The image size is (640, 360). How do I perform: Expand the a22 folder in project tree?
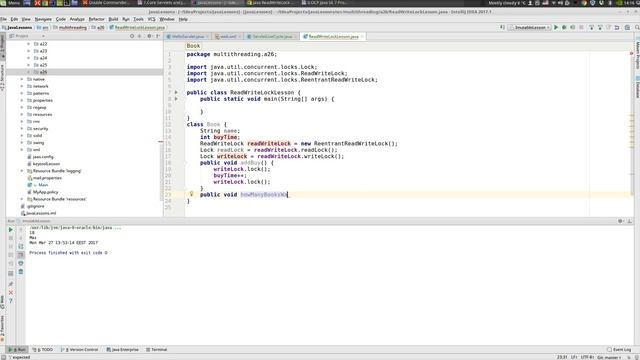click(x=29, y=44)
